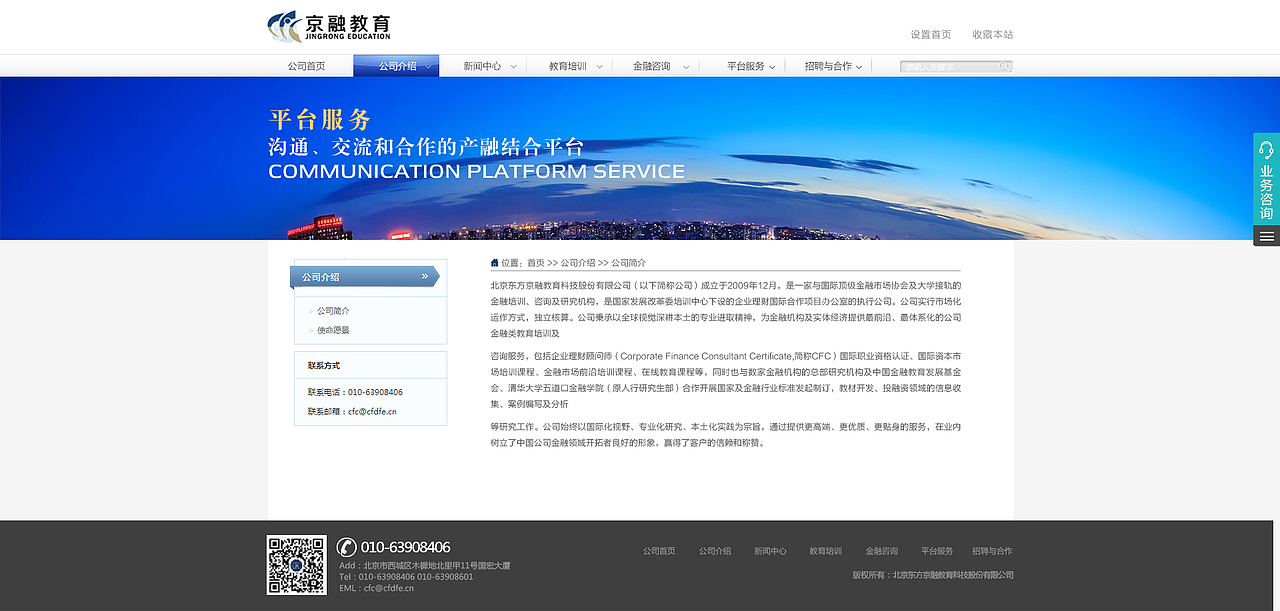The height and width of the screenshot is (611, 1280).
Task: Click the paragraph beginning 北京东方京融教育科技
Action: pyautogui.click(x=726, y=309)
